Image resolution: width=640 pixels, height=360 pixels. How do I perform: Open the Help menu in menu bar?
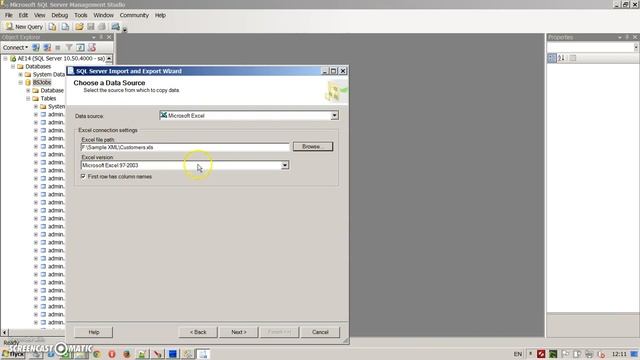[x=160, y=15]
